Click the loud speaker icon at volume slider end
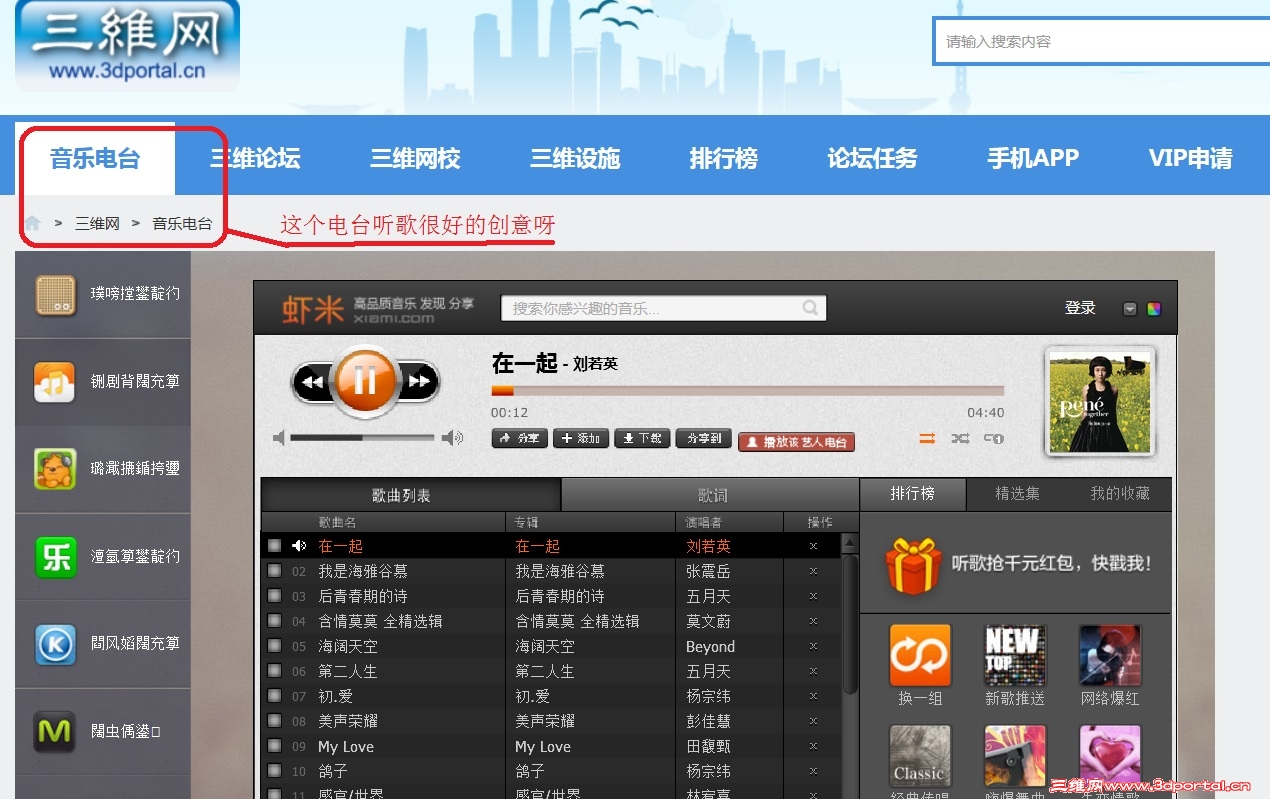1270x799 pixels. coord(453,437)
